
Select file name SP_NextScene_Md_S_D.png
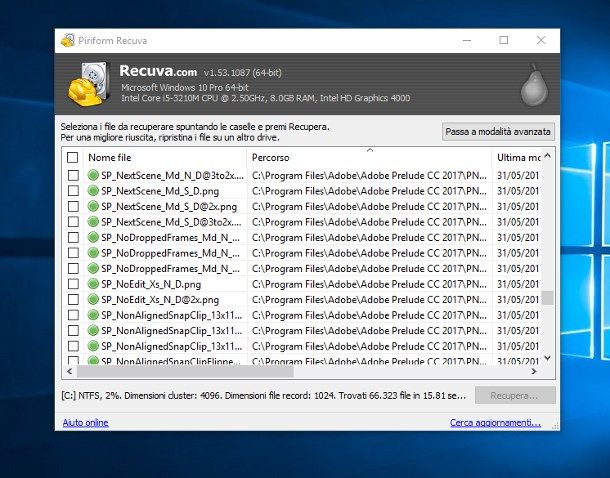160,191
